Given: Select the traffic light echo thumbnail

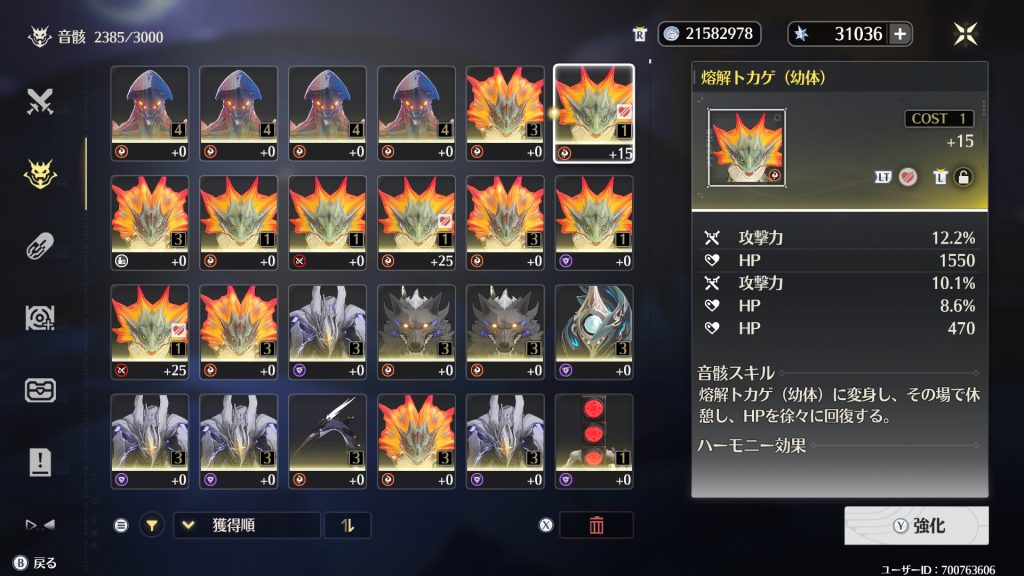Looking at the screenshot, I should [x=594, y=441].
